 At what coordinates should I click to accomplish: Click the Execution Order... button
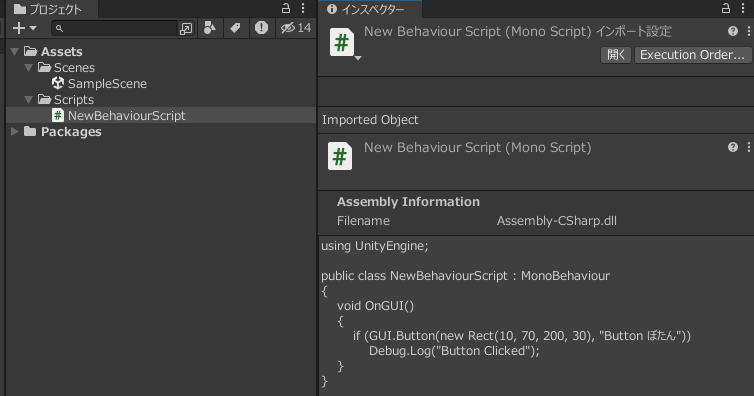[x=692, y=55]
